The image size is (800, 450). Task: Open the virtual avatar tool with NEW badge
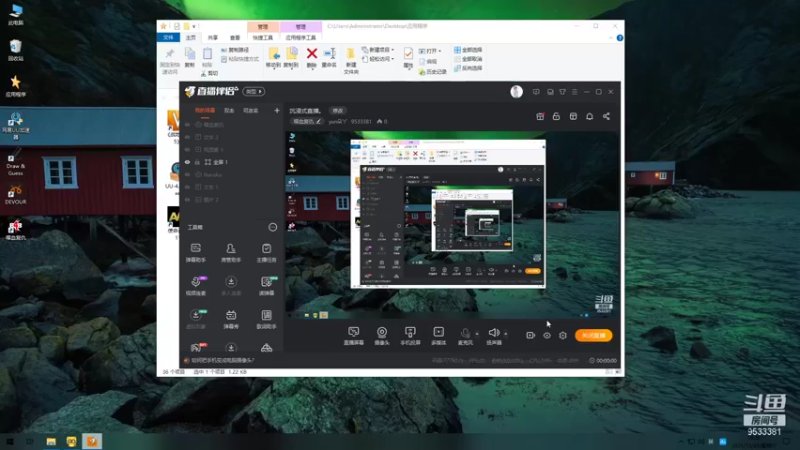pyautogui.click(x=195, y=319)
